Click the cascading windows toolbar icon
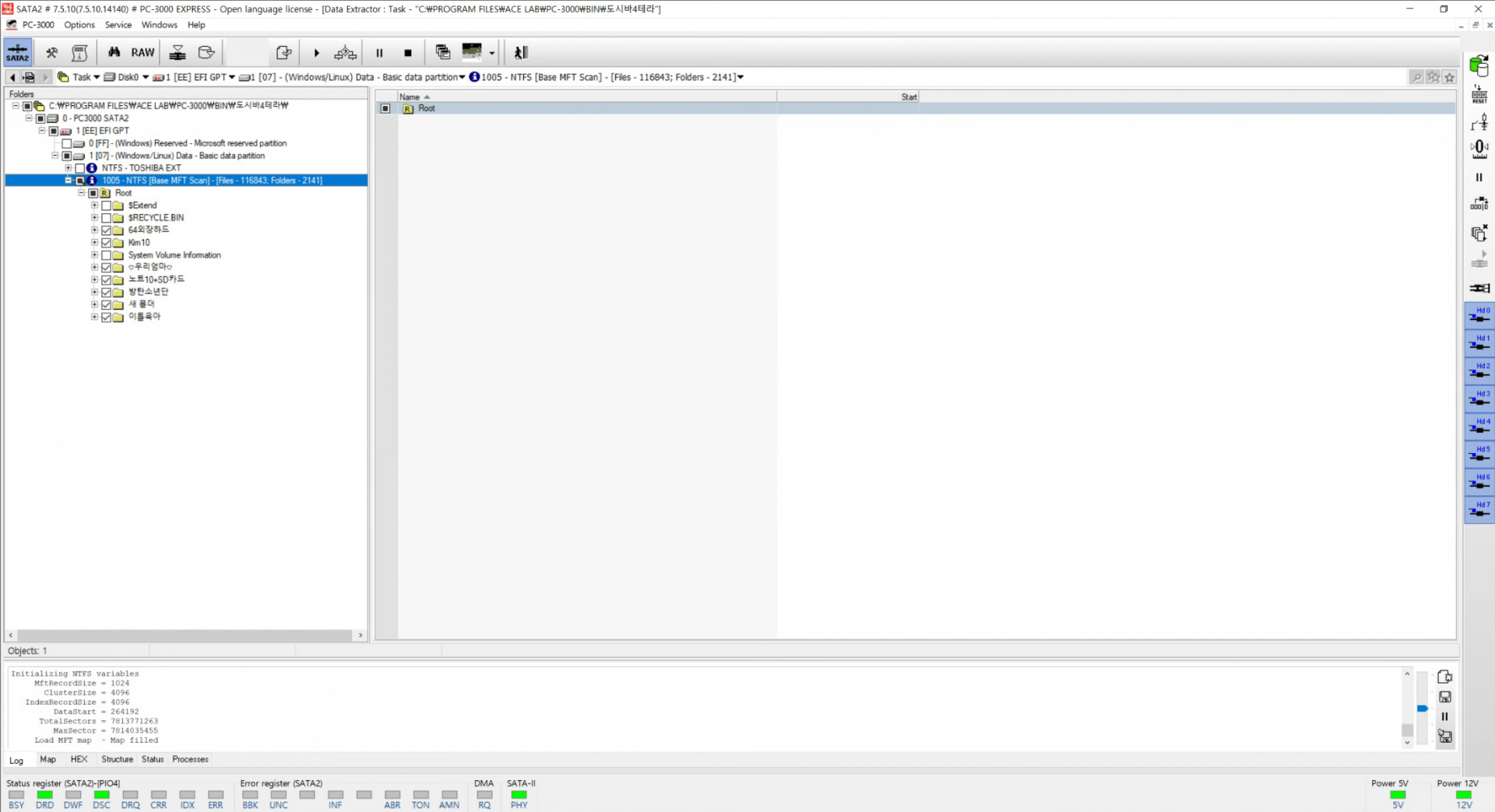 [443, 53]
